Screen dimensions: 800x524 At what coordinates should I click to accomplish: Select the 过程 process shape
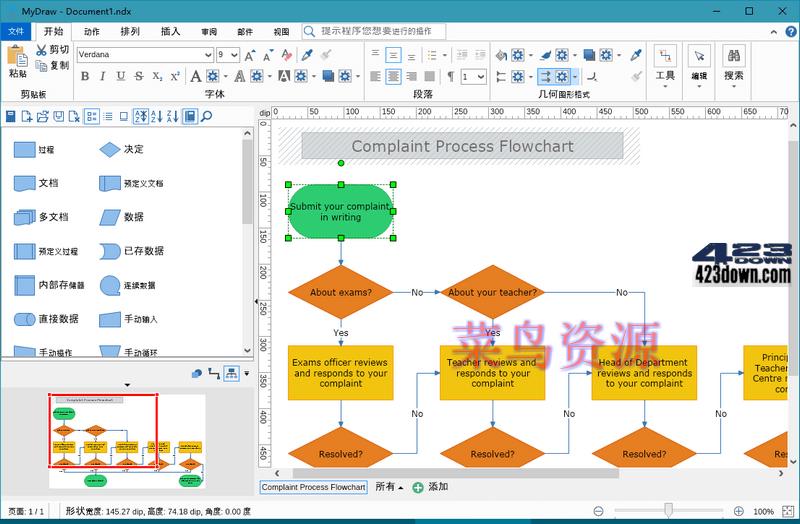[34, 149]
